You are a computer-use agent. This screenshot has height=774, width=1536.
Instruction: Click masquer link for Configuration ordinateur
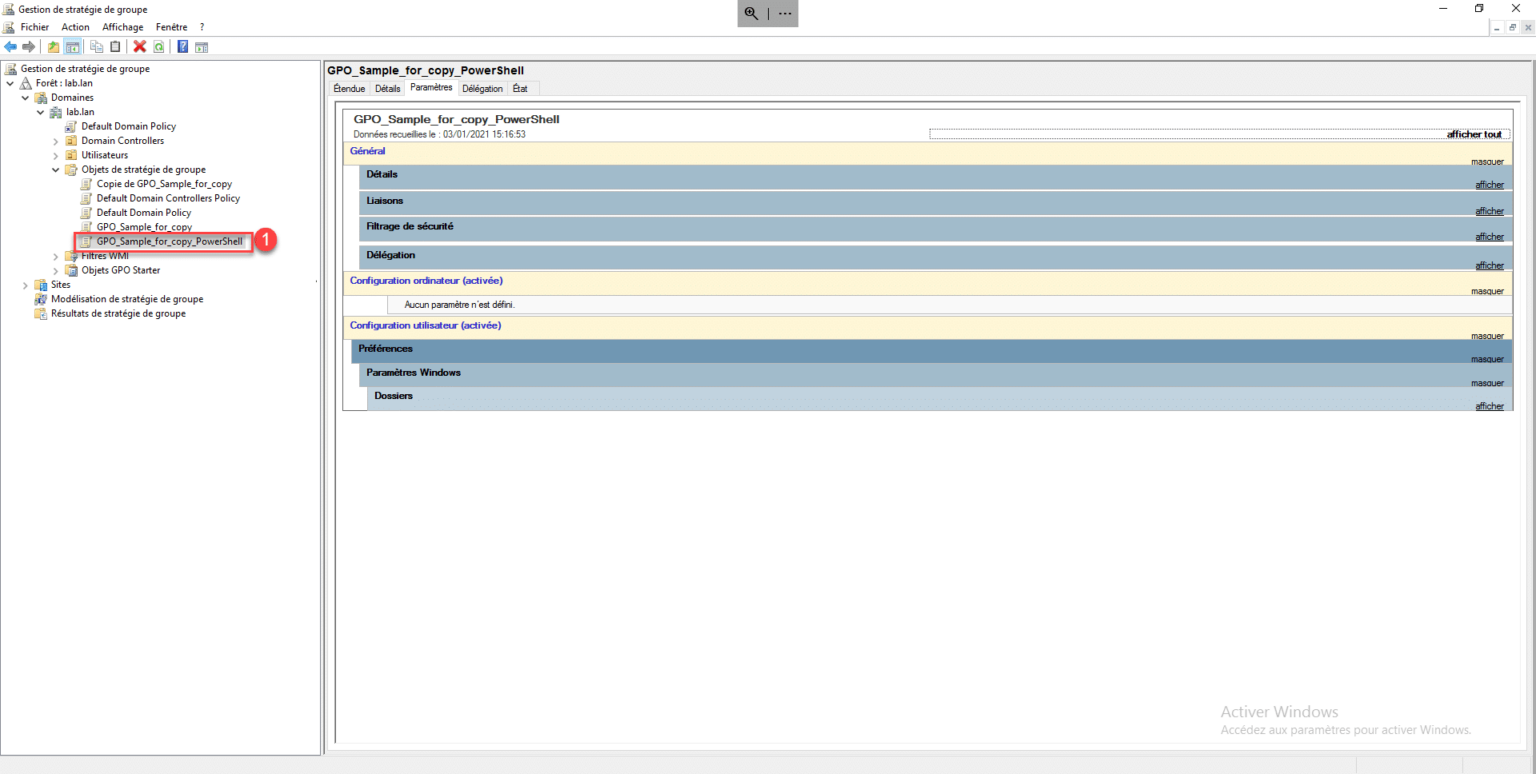(x=1487, y=291)
